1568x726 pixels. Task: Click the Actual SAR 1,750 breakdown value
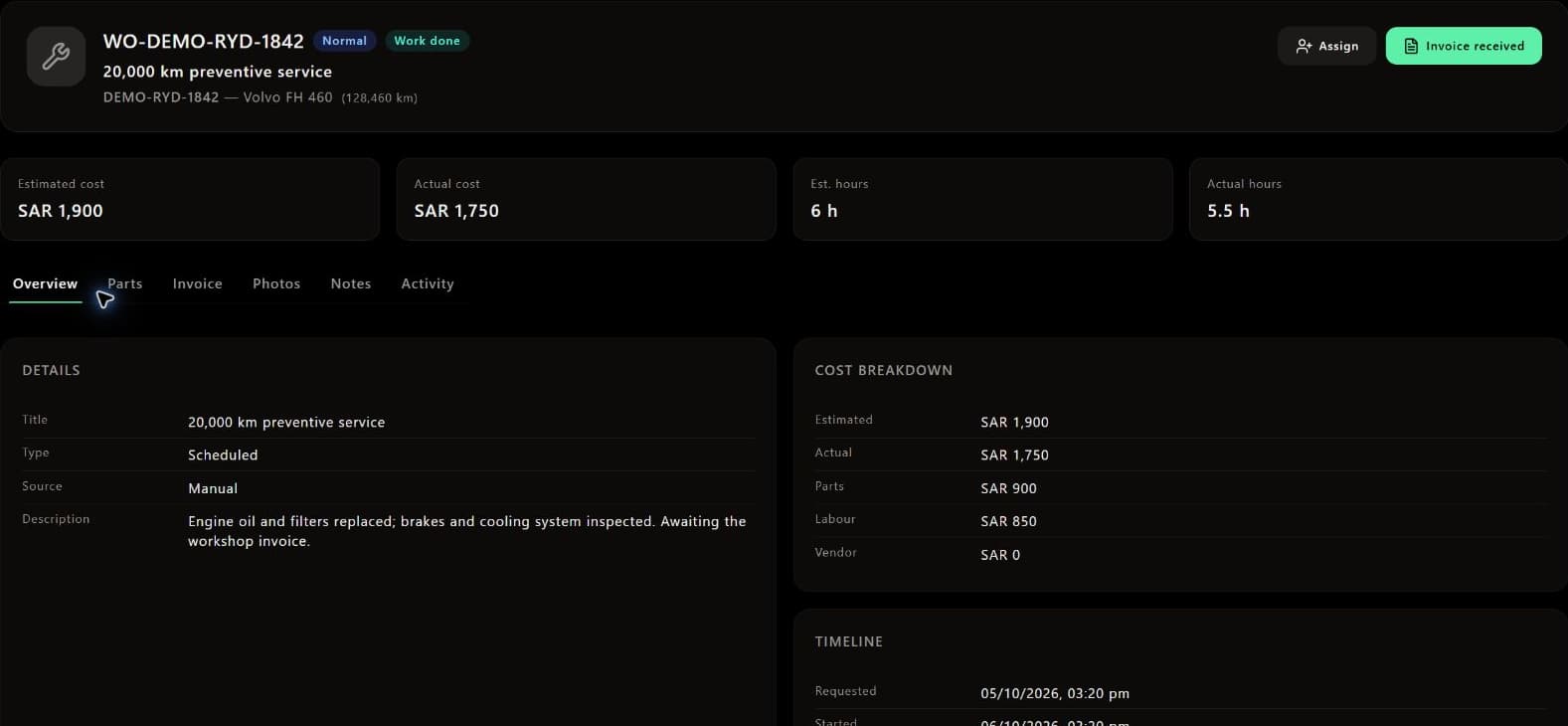1014,454
